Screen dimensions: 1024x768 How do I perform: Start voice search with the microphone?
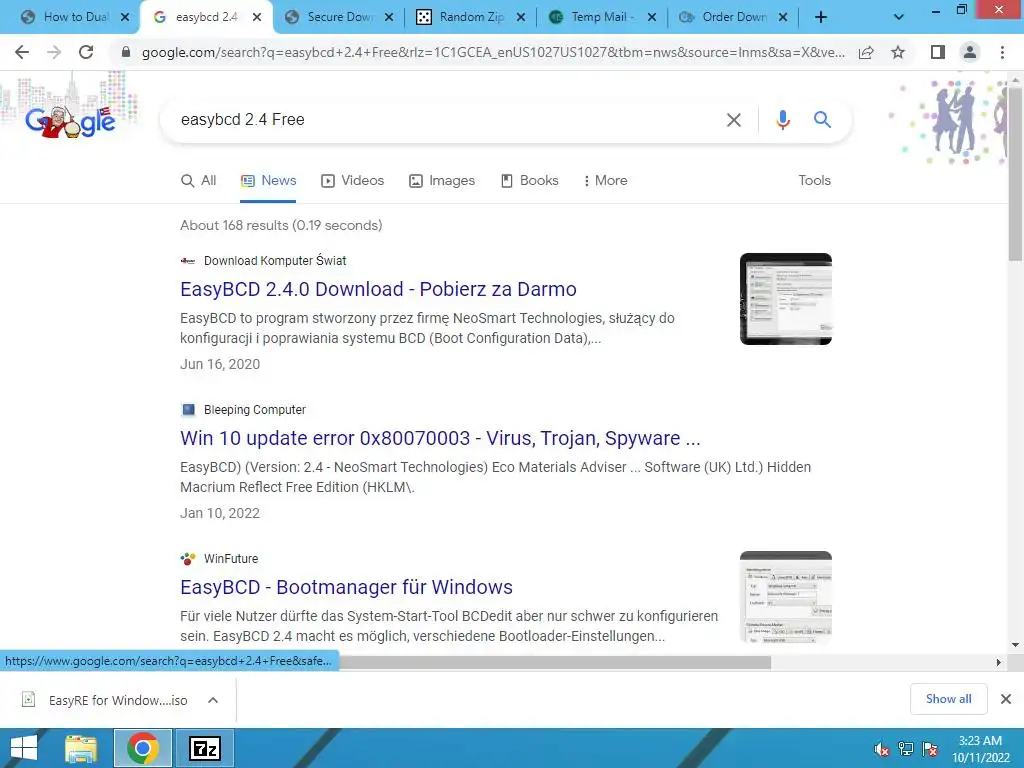pos(783,120)
